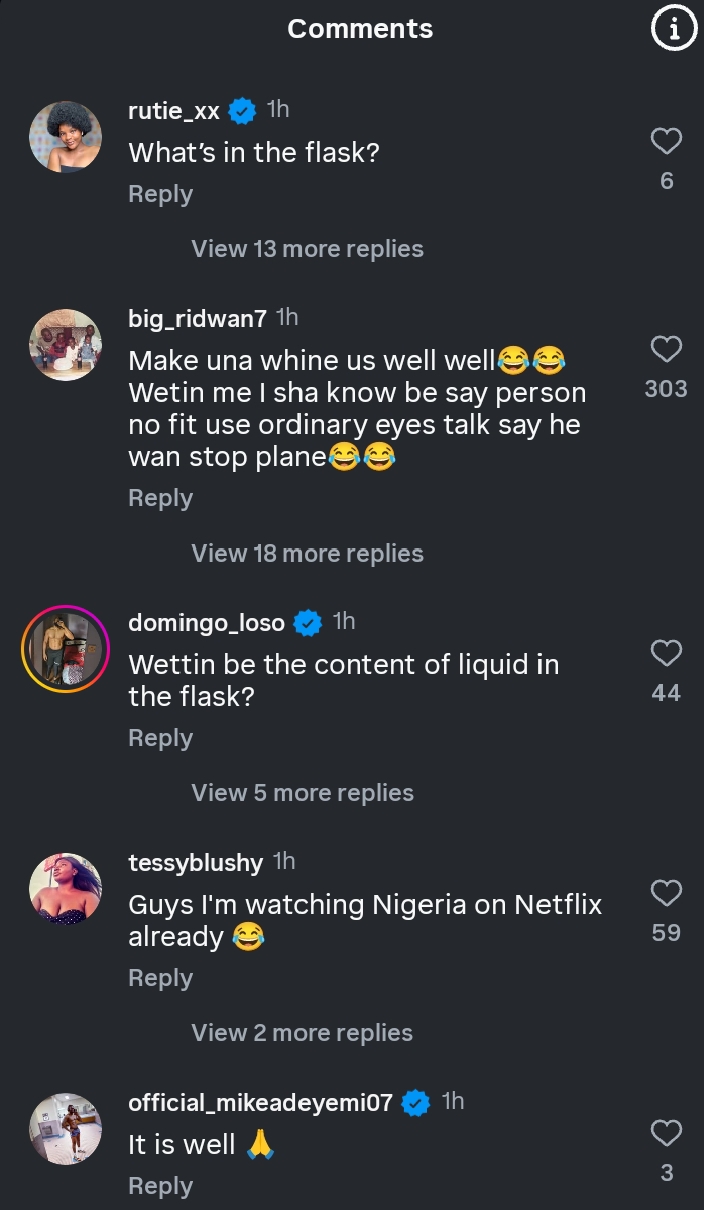704x1210 pixels.
Task: Open big_ridwan7's profile picture
Action: click(66, 345)
